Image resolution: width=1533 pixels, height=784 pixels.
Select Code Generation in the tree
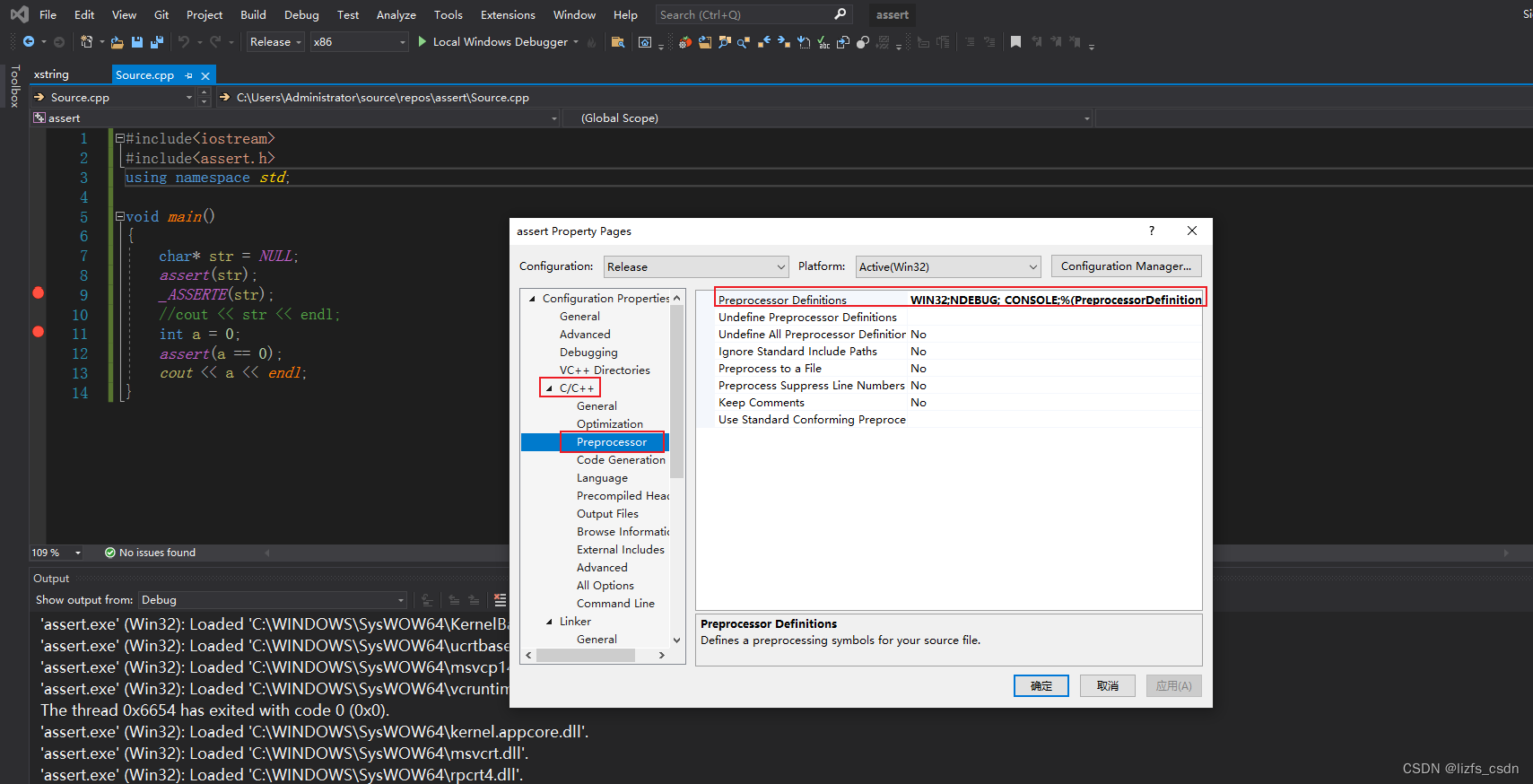pos(621,460)
